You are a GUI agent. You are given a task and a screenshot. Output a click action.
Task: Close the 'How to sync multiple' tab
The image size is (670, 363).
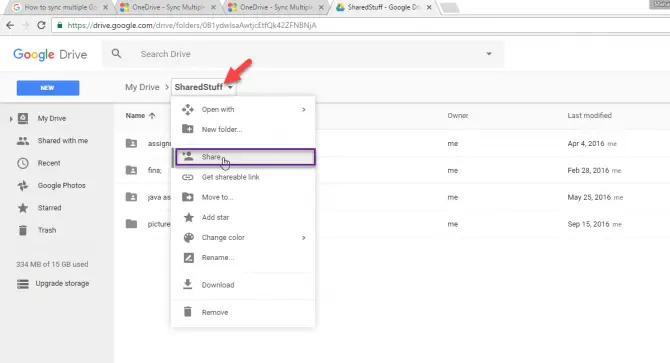pos(106,7)
